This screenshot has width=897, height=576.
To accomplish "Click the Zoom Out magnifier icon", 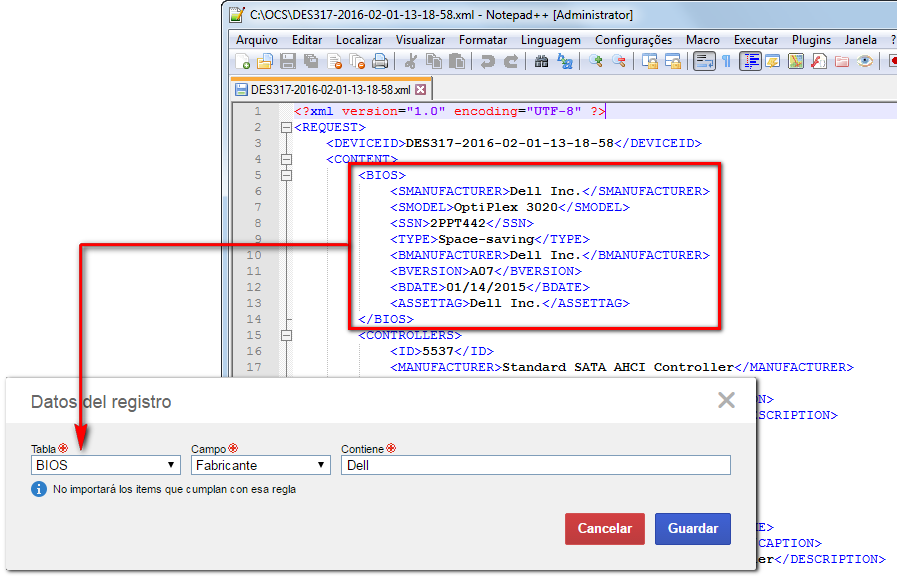I will (x=618, y=61).
